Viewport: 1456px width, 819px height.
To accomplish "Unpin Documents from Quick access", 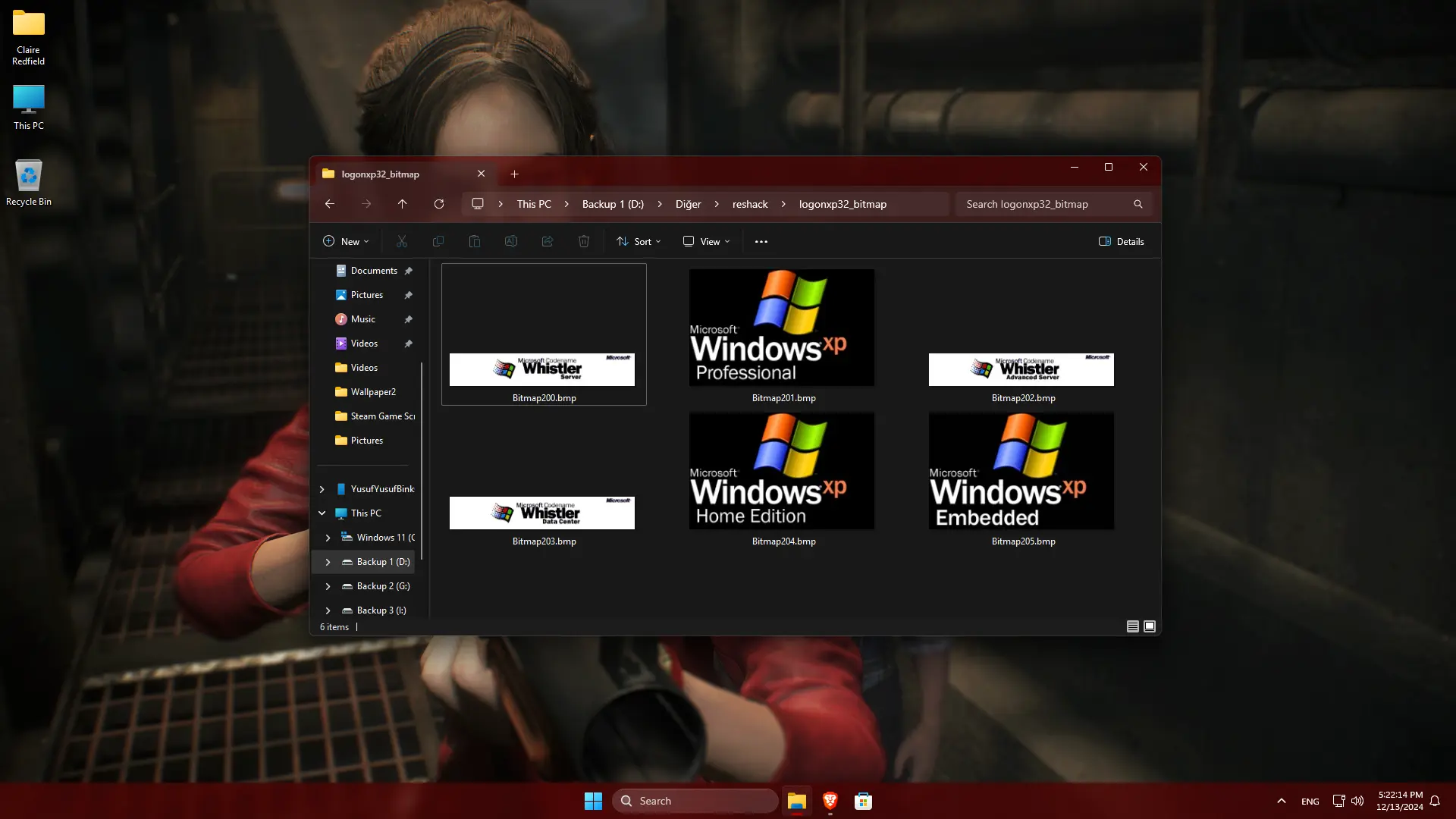I will (x=409, y=271).
